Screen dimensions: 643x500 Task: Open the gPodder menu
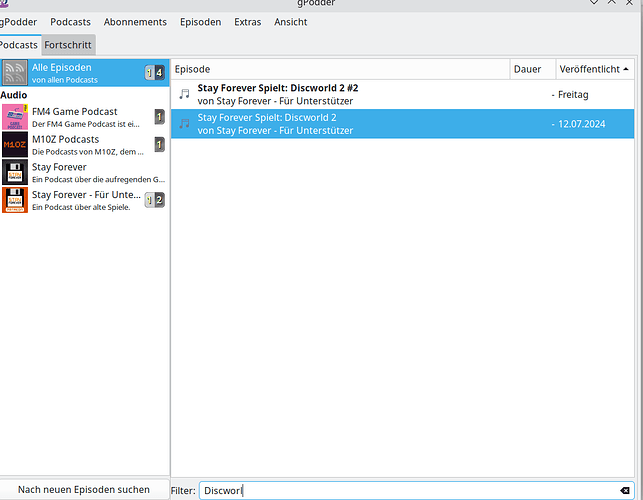(x=18, y=22)
